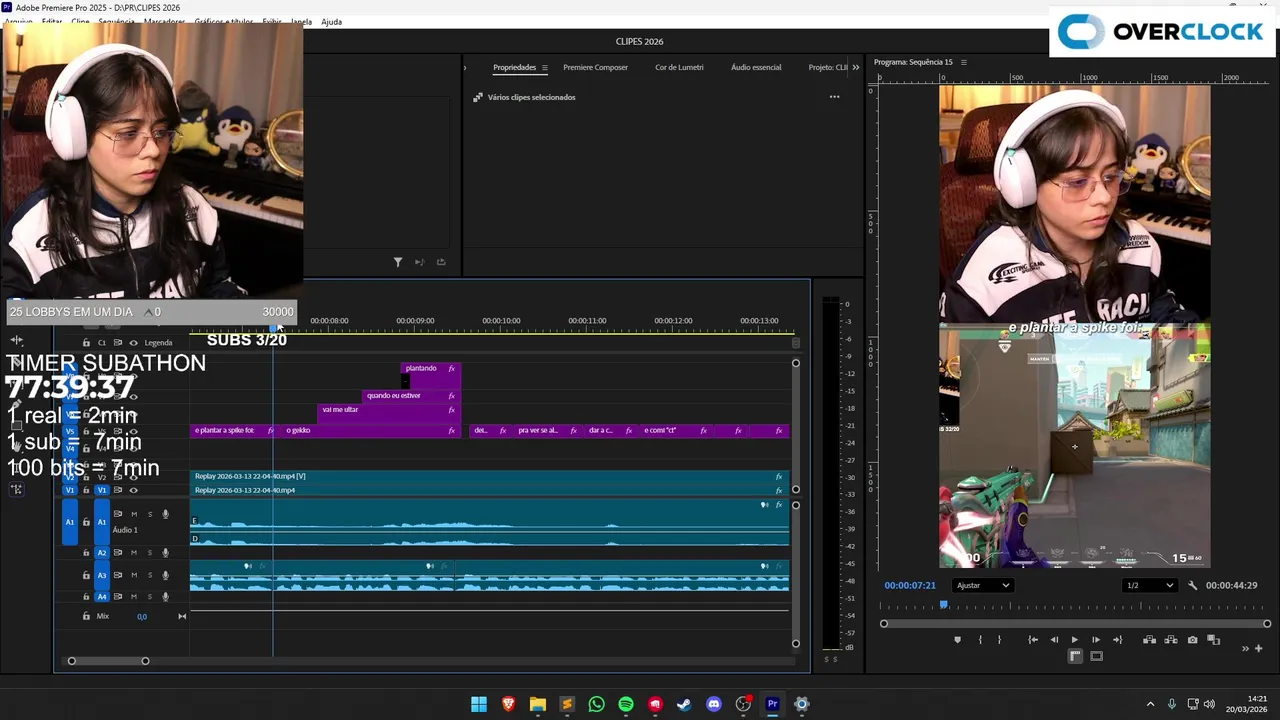Enable voice-over record on A1
This screenshot has width=1280, height=720.
(x=166, y=514)
